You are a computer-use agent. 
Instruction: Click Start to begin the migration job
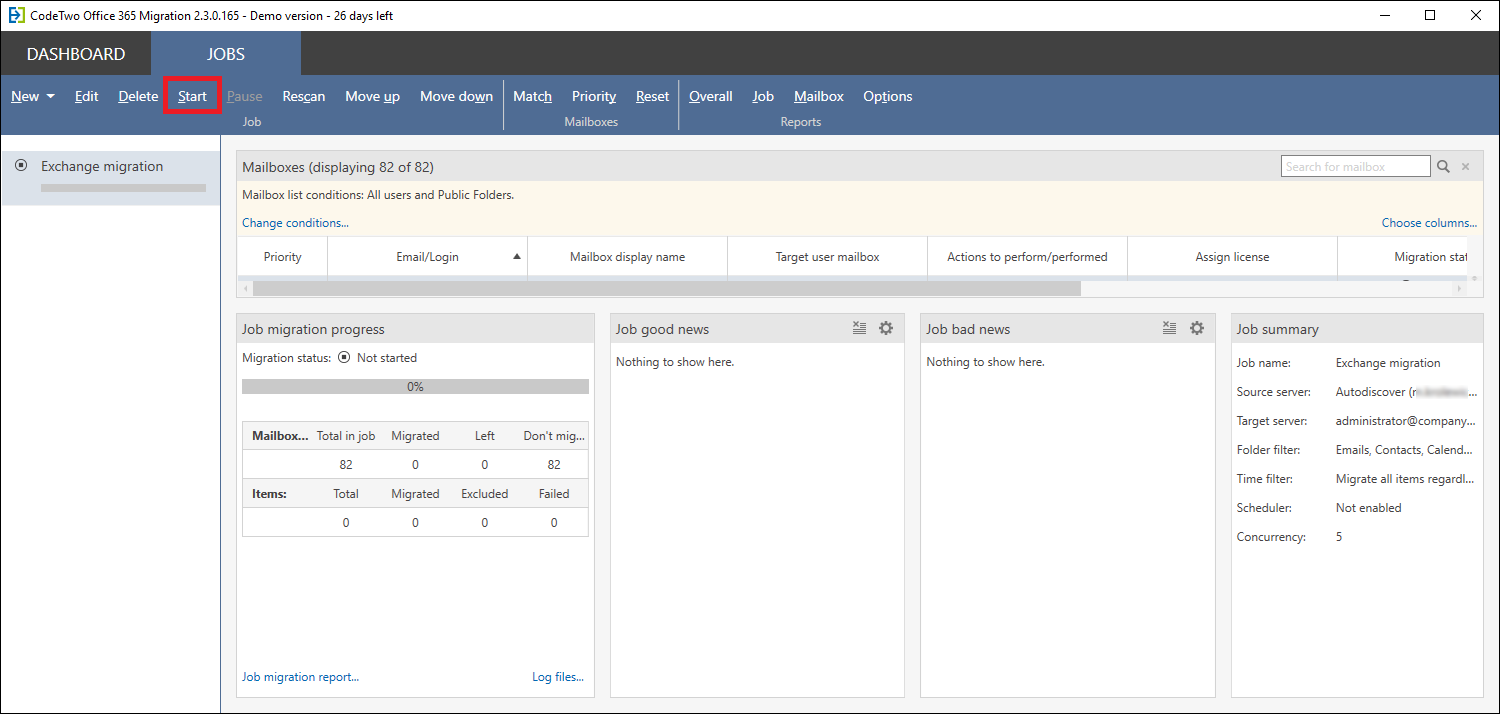tap(191, 96)
